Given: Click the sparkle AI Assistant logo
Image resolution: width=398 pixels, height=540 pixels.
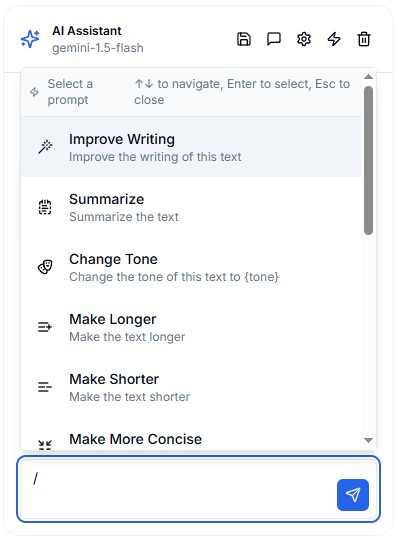Looking at the screenshot, I should 30,39.
